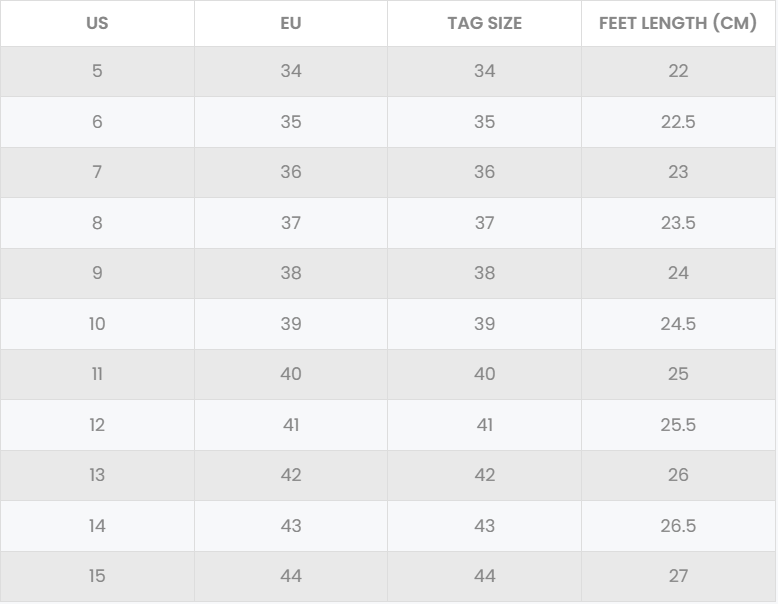This screenshot has height=604, width=778.
Task: Click the TAG SIZE column header
Action: (484, 23)
